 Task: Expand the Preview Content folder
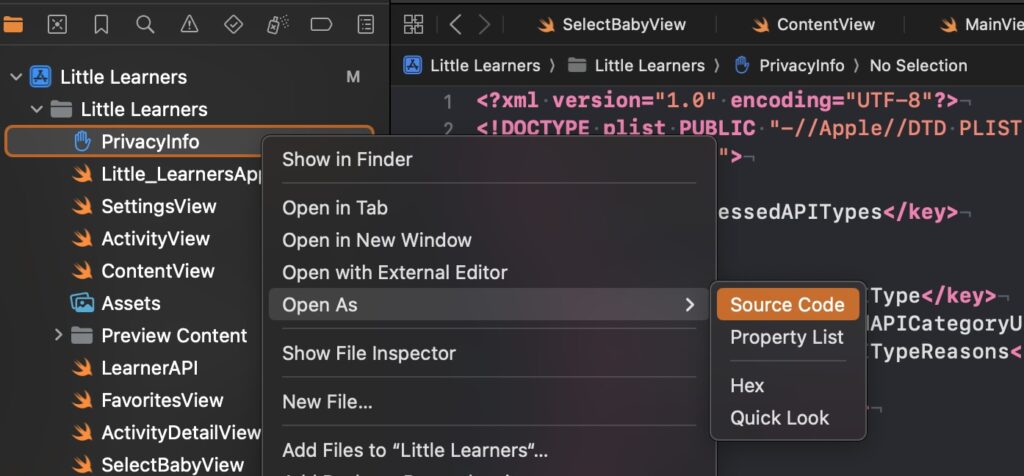pyautogui.click(x=59, y=335)
